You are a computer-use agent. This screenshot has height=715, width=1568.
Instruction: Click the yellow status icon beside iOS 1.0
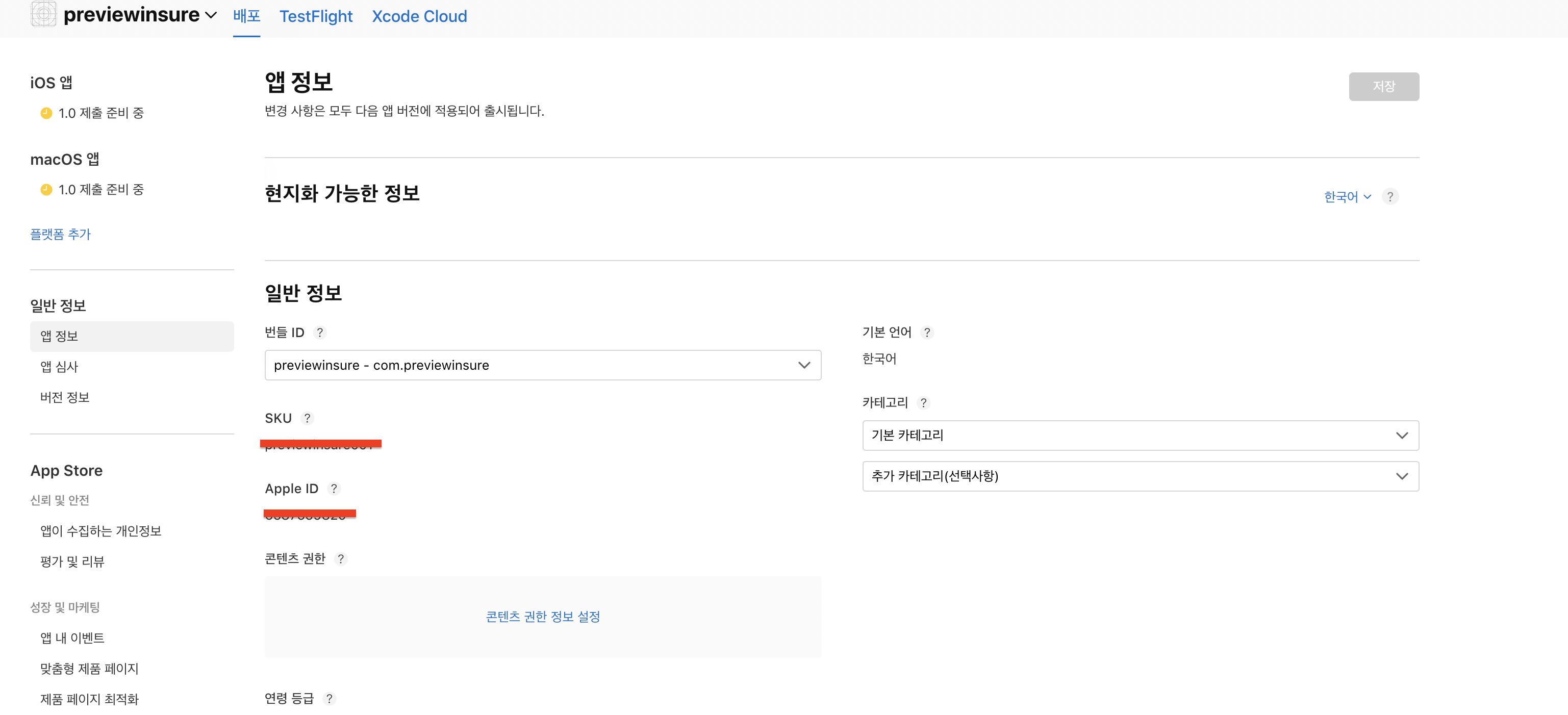click(46, 113)
